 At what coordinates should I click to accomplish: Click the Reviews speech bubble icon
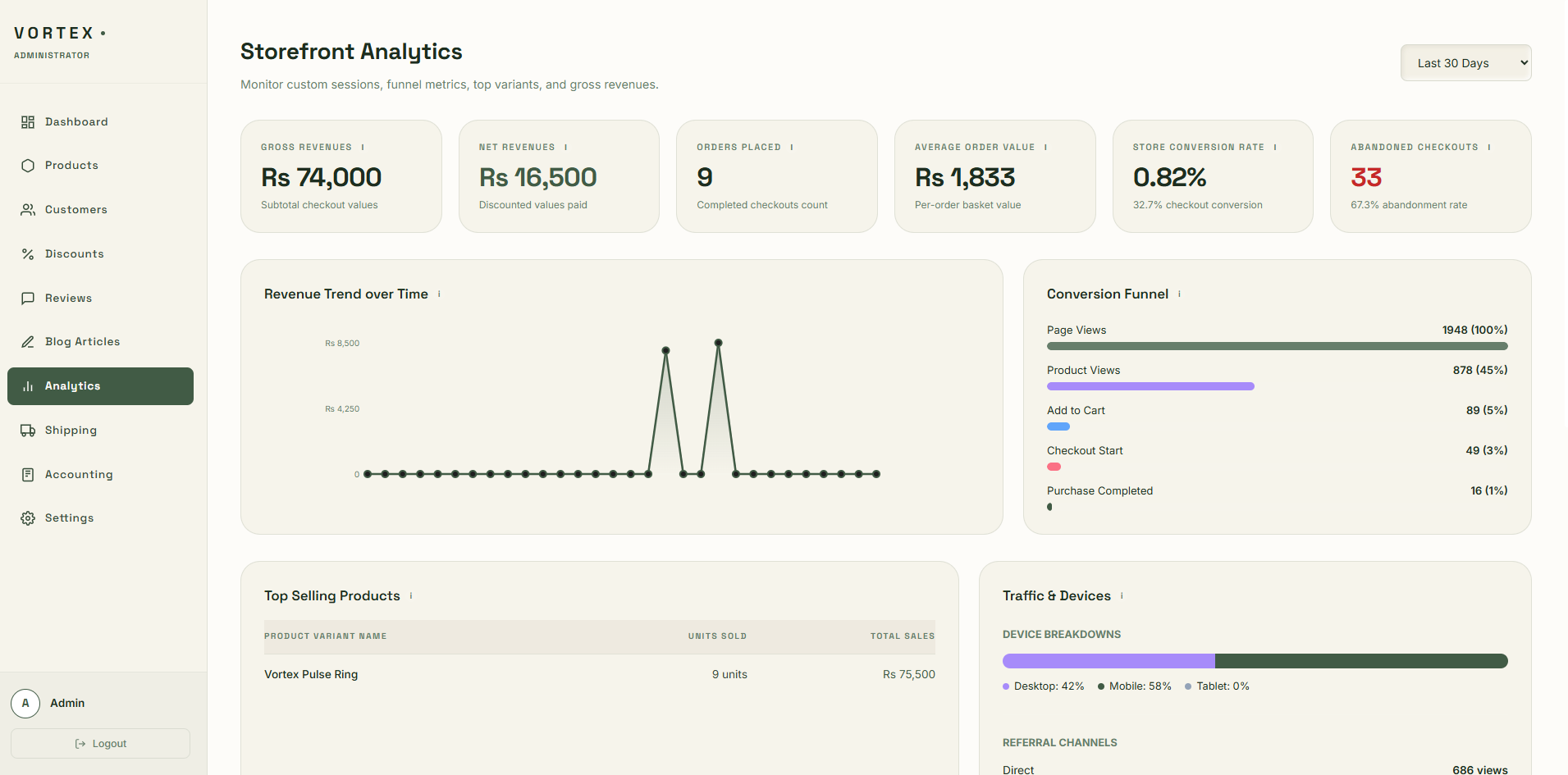(x=28, y=299)
